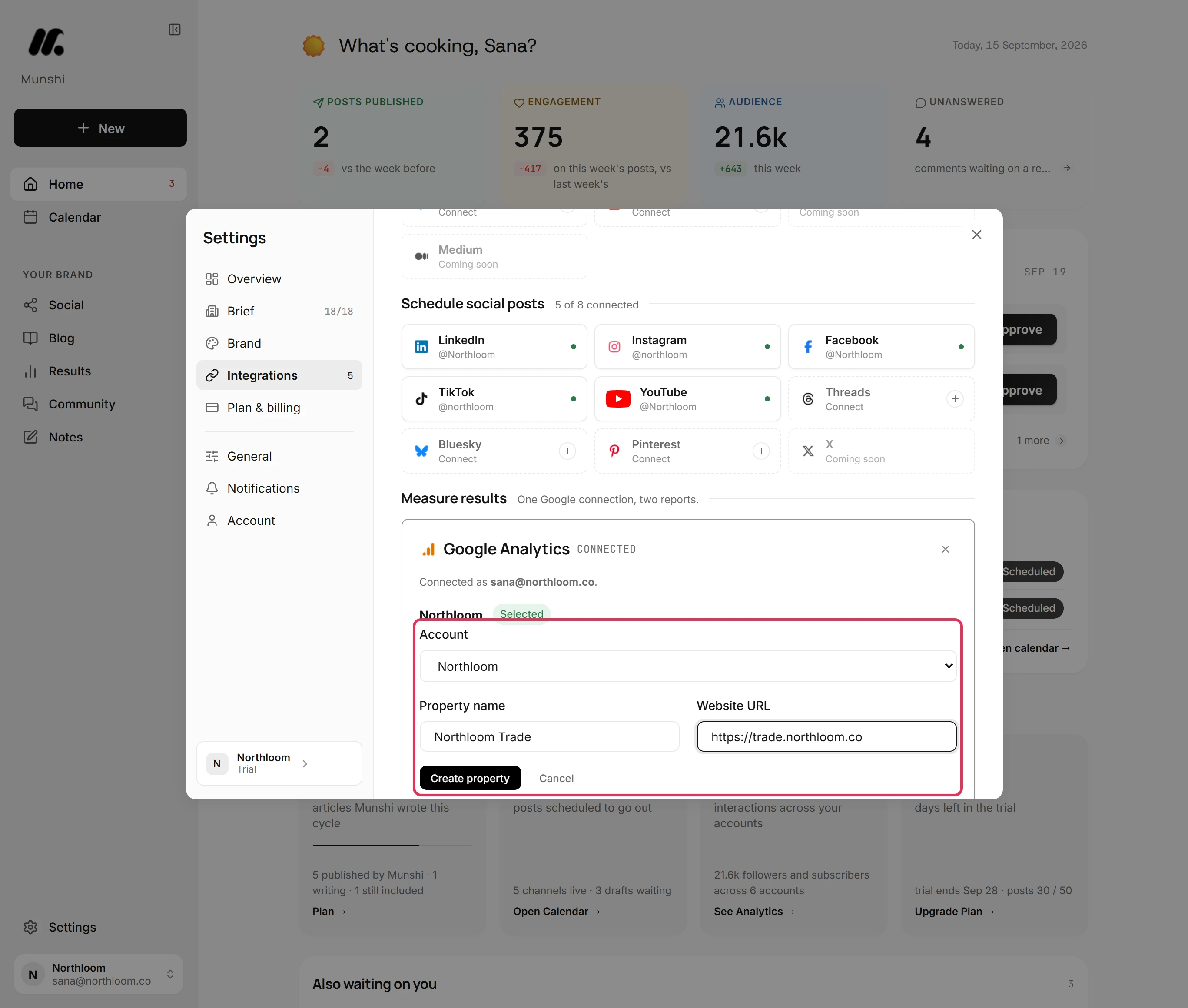Screen dimensions: 1188x1008
Task: Open Notes in sidebar
Action: [x=98, y=437]
